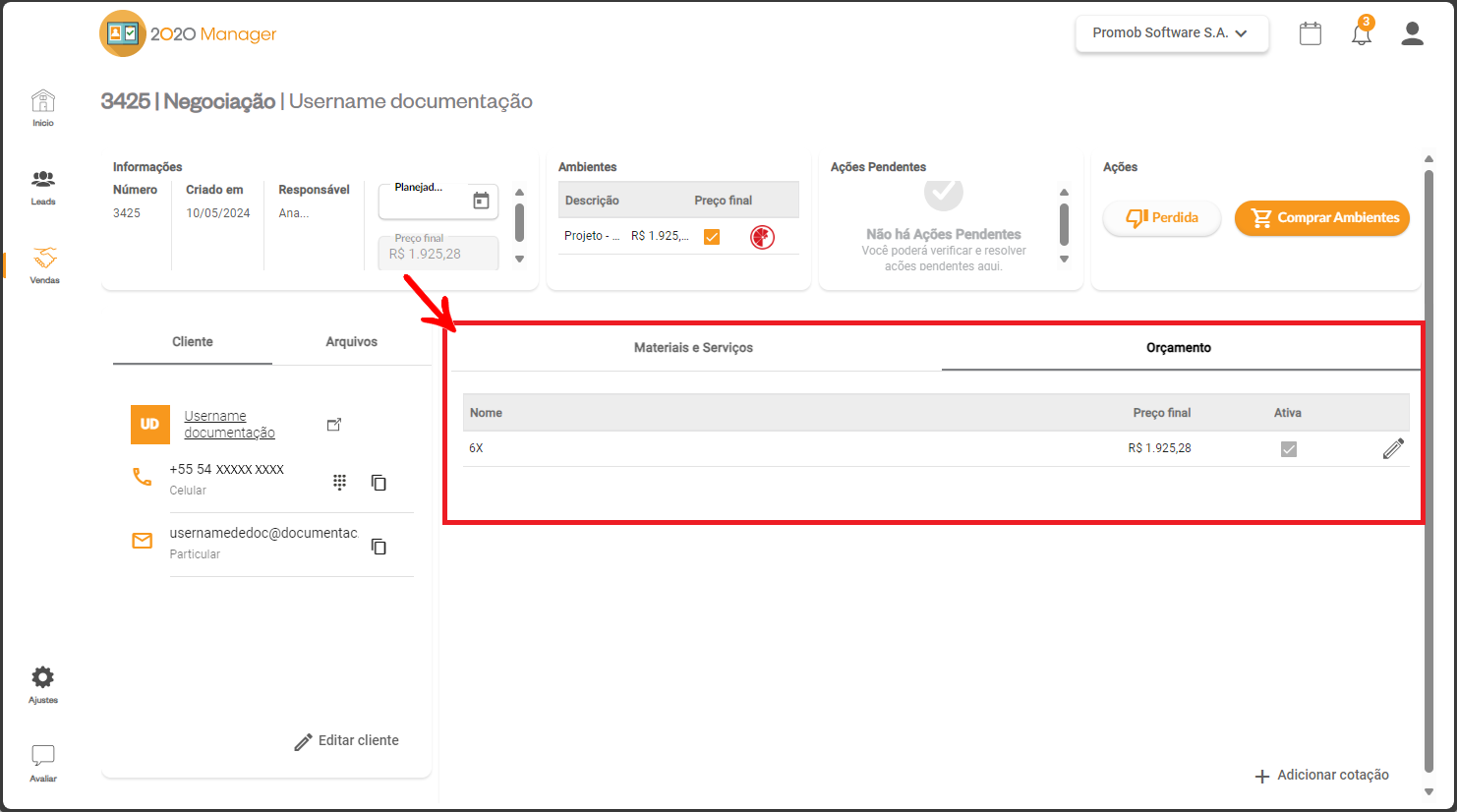The height and width of the screenshot is (812, 1457).
Task: Mark negotiation as Perdida
Action: pos(1162,218)
